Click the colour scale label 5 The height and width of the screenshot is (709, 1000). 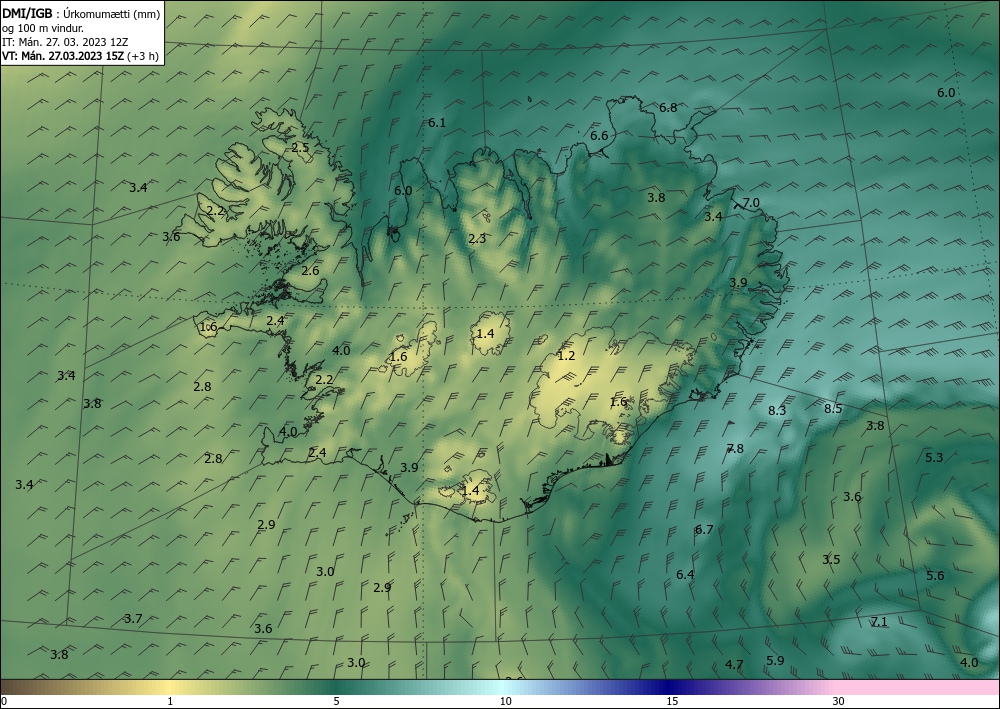336,701
